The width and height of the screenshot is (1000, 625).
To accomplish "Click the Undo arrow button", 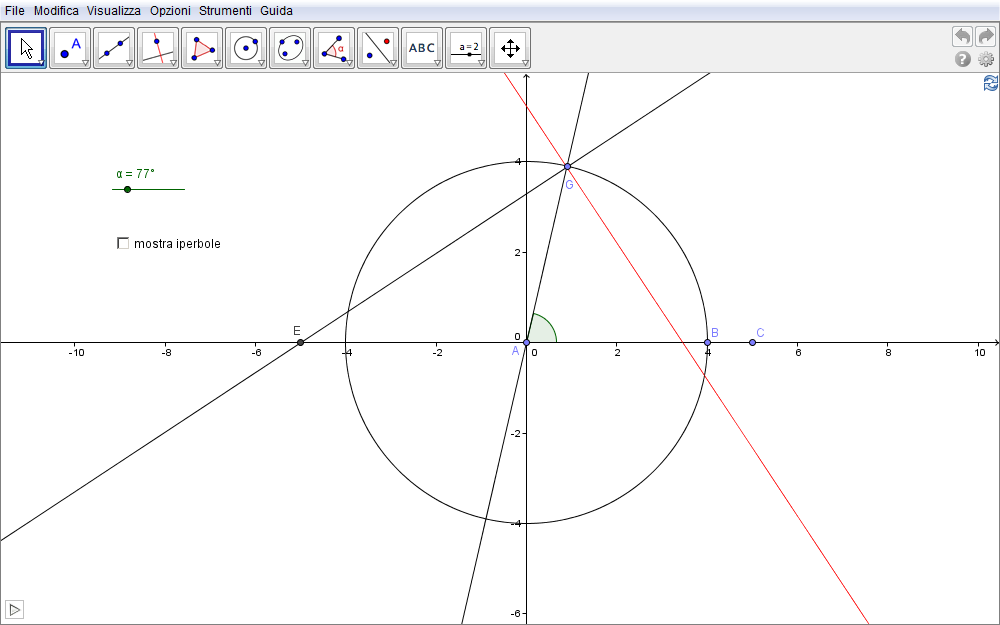I will [962, 36].
